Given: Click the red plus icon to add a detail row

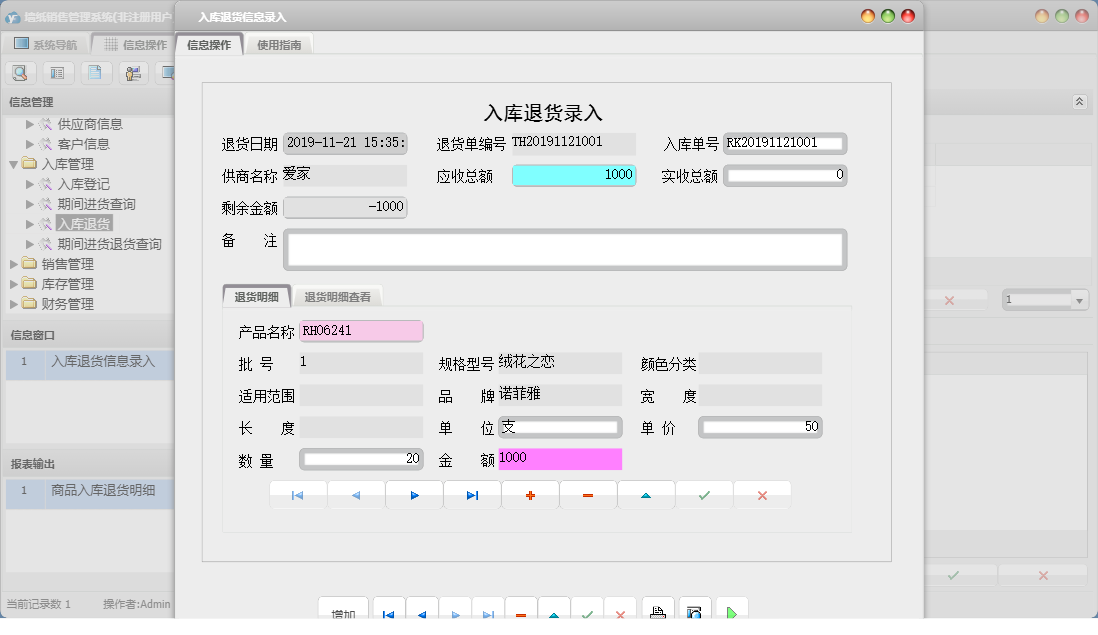Looking at the screenshot, I should 530,494.
